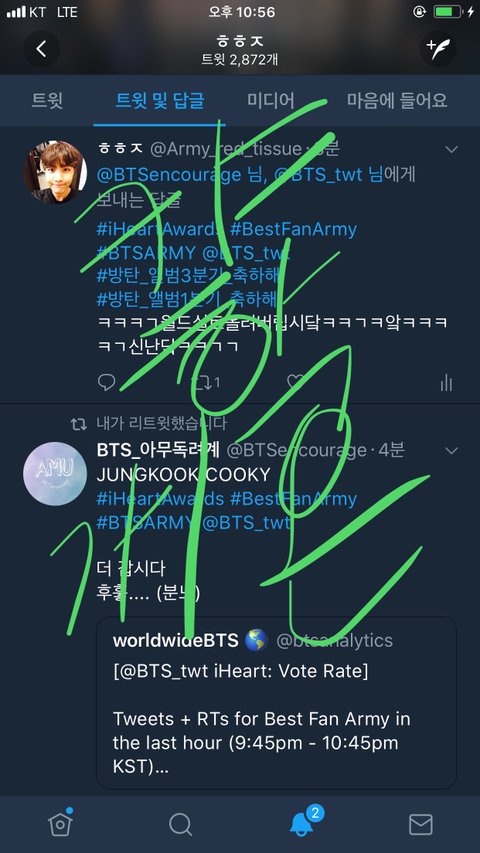Retweet the first tweet with 1 retweet
Image resolution: width=480 pixels, height=853 pixels.
pos(207,382)
